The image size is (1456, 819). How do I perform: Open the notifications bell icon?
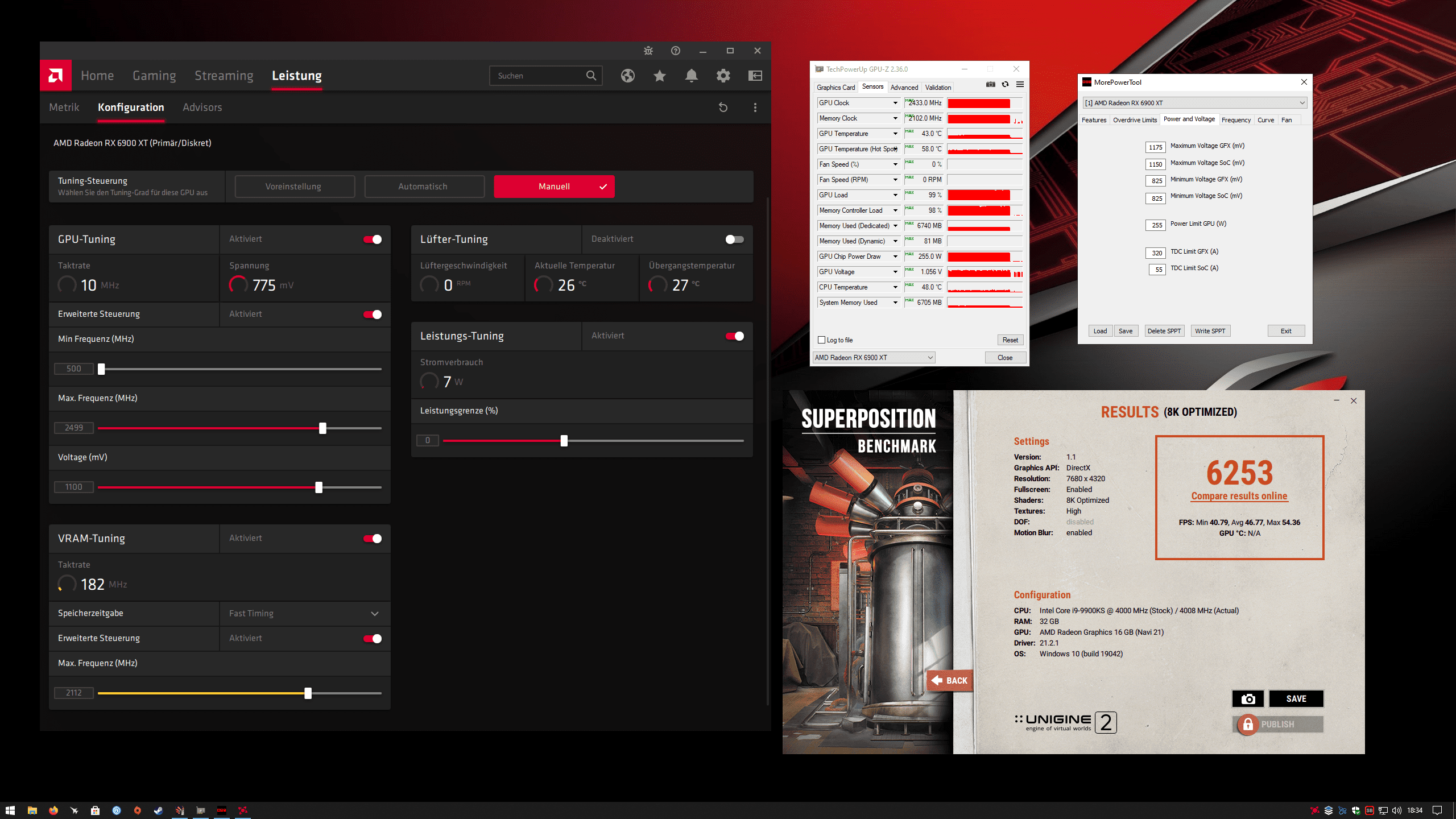click(x=691, y=75)
